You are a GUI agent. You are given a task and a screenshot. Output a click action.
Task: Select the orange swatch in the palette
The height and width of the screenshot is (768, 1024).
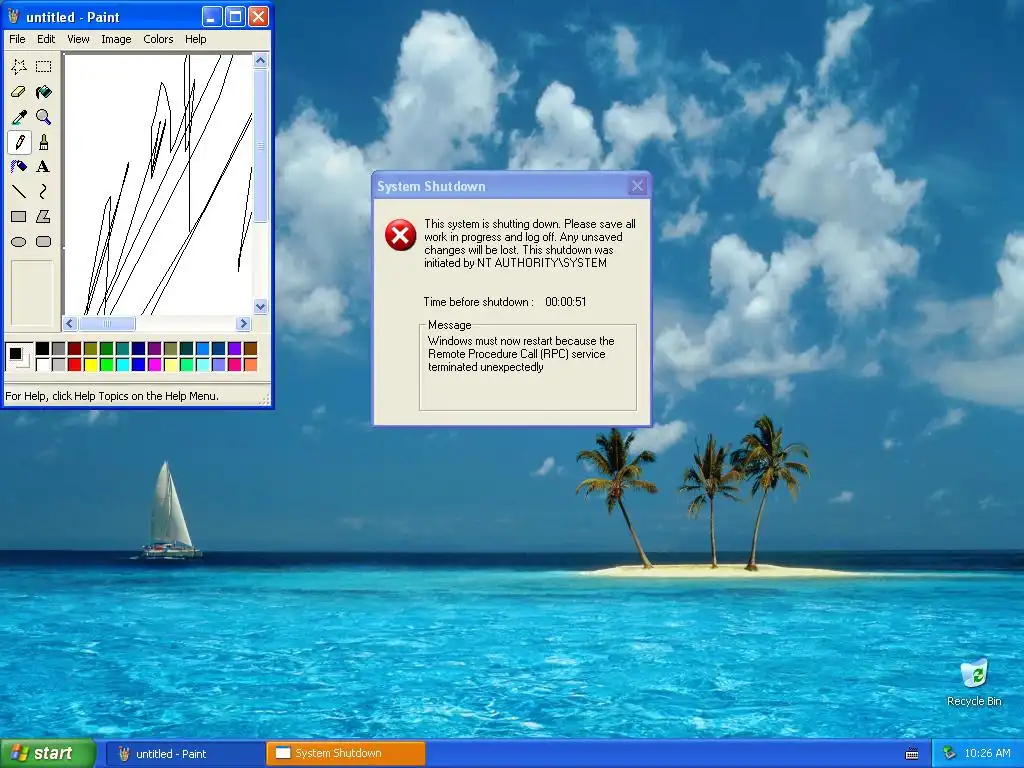pos(251,364)
